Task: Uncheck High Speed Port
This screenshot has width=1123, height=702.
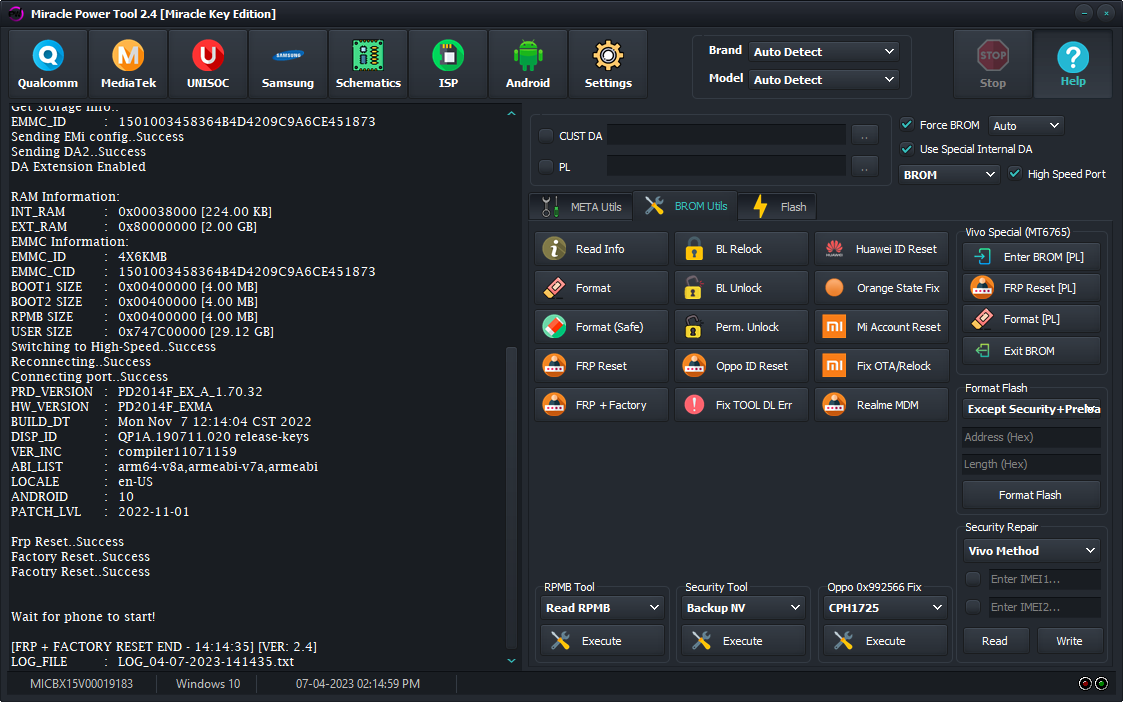Action: (x=1015, y=174)
